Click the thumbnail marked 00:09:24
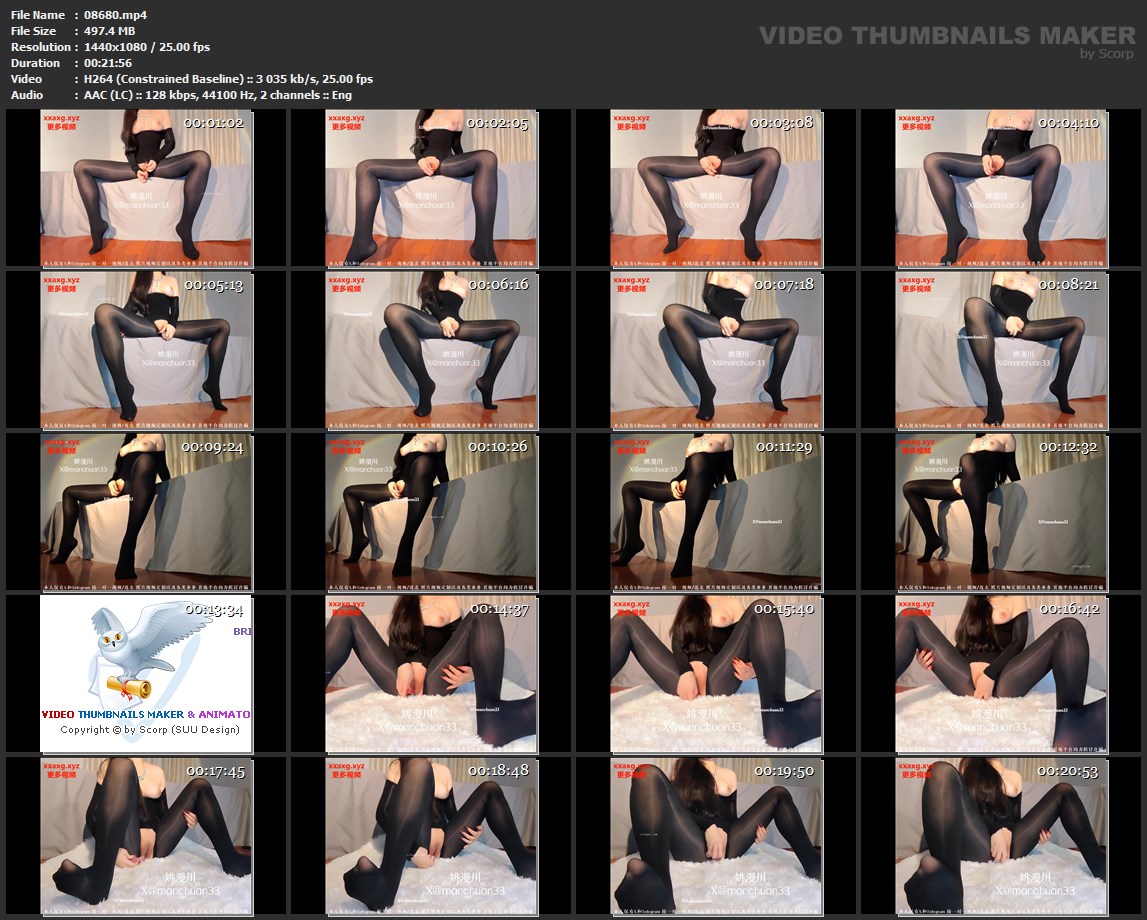 click(x=146, y=513)
